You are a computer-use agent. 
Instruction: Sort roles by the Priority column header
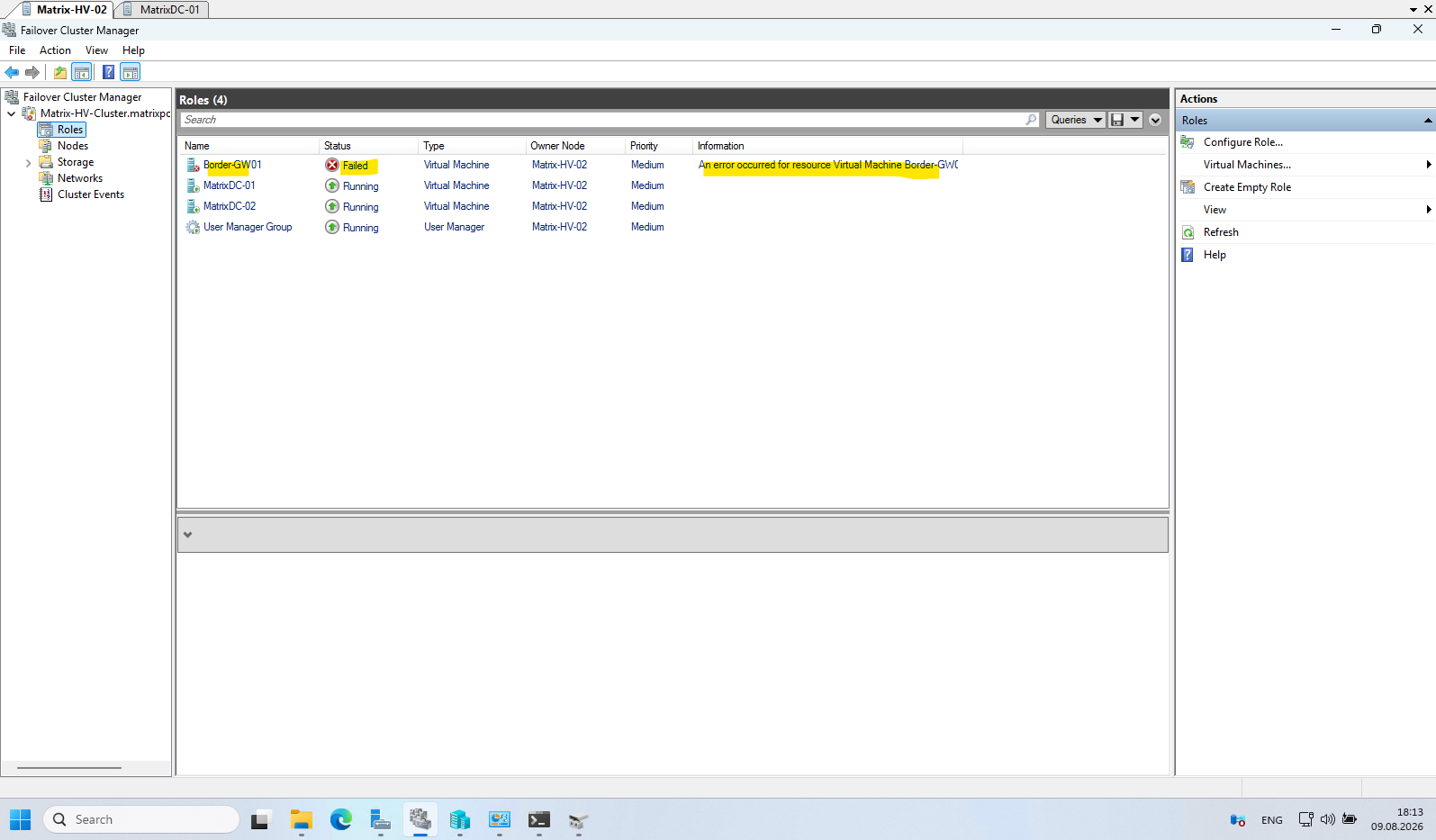[659, 146]
